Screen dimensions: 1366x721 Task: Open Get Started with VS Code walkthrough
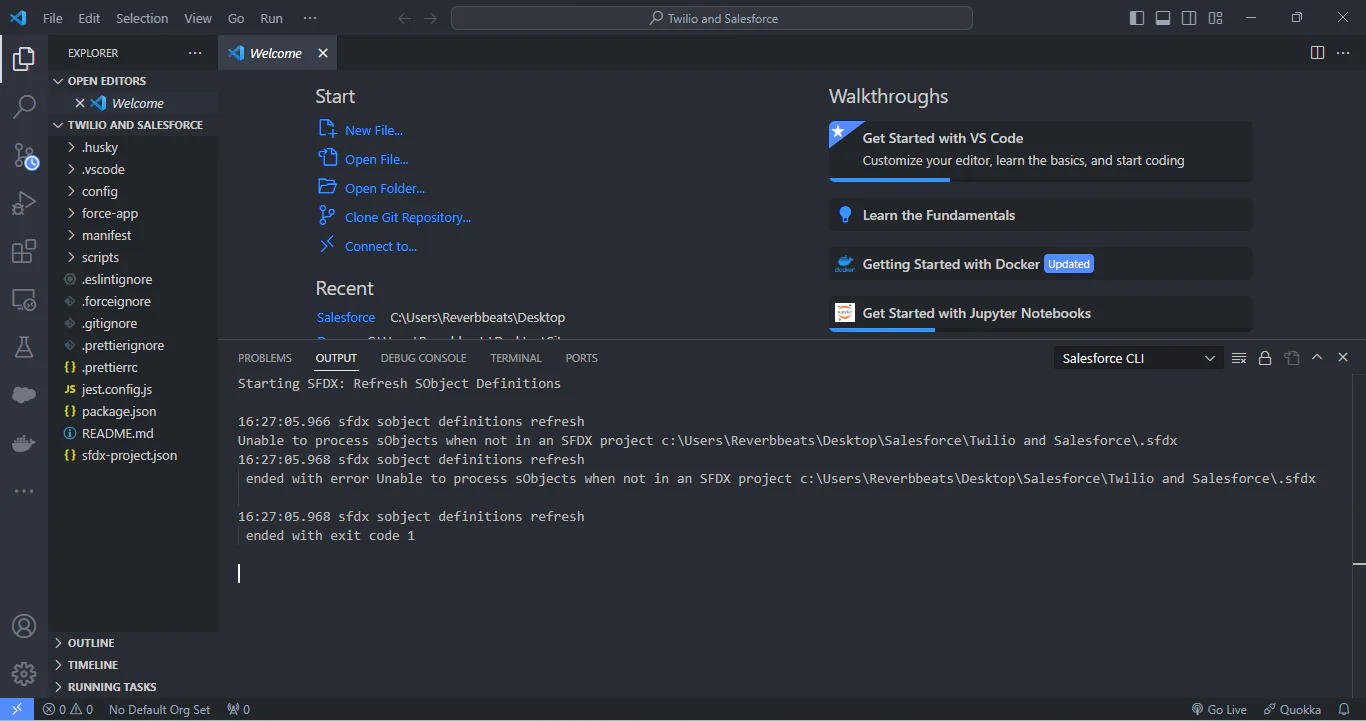pyautogui.click(x=1041, y=151)
